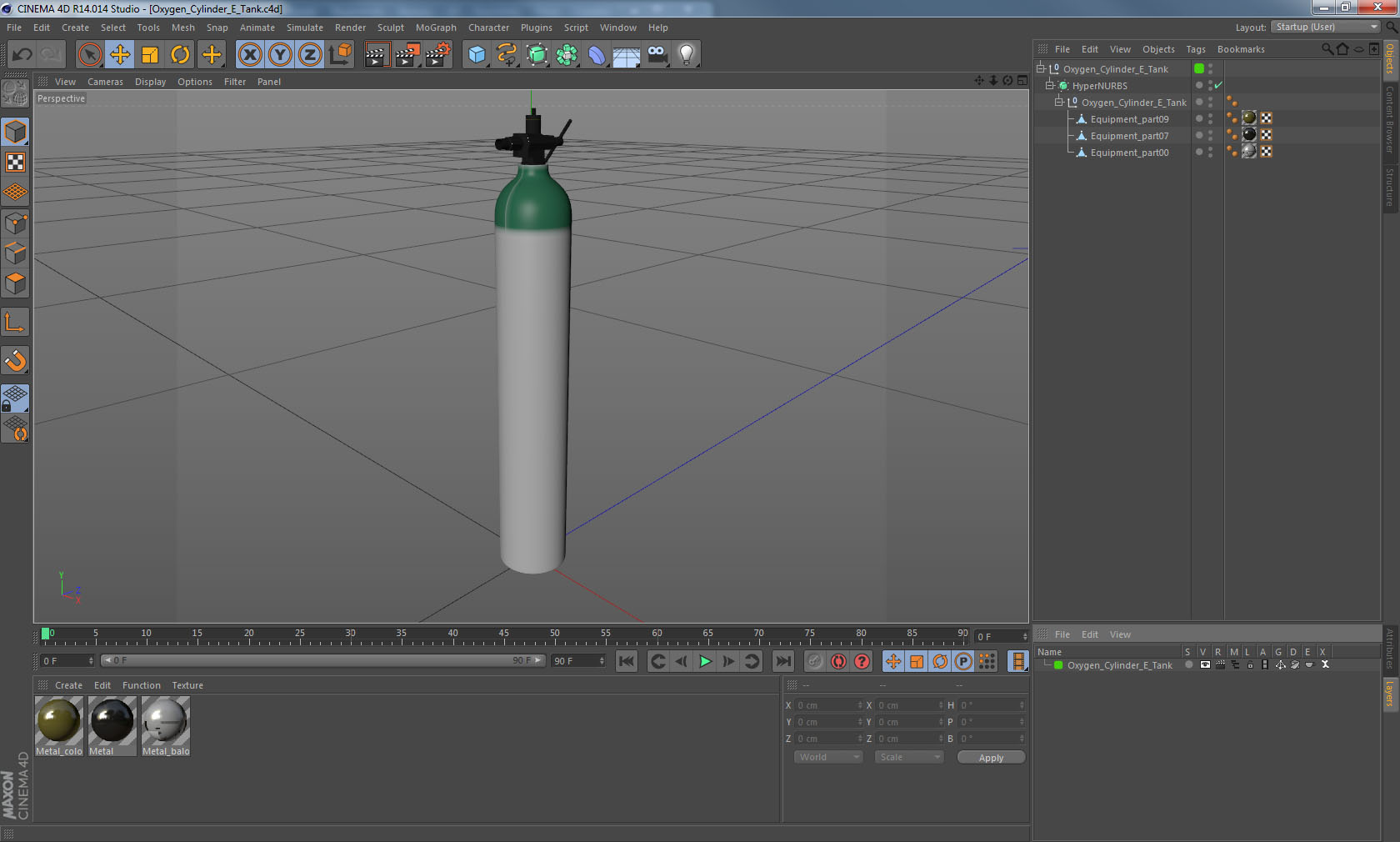Open Scale mode dropdown
This screenshot has height=842, width=1400.
909,757
